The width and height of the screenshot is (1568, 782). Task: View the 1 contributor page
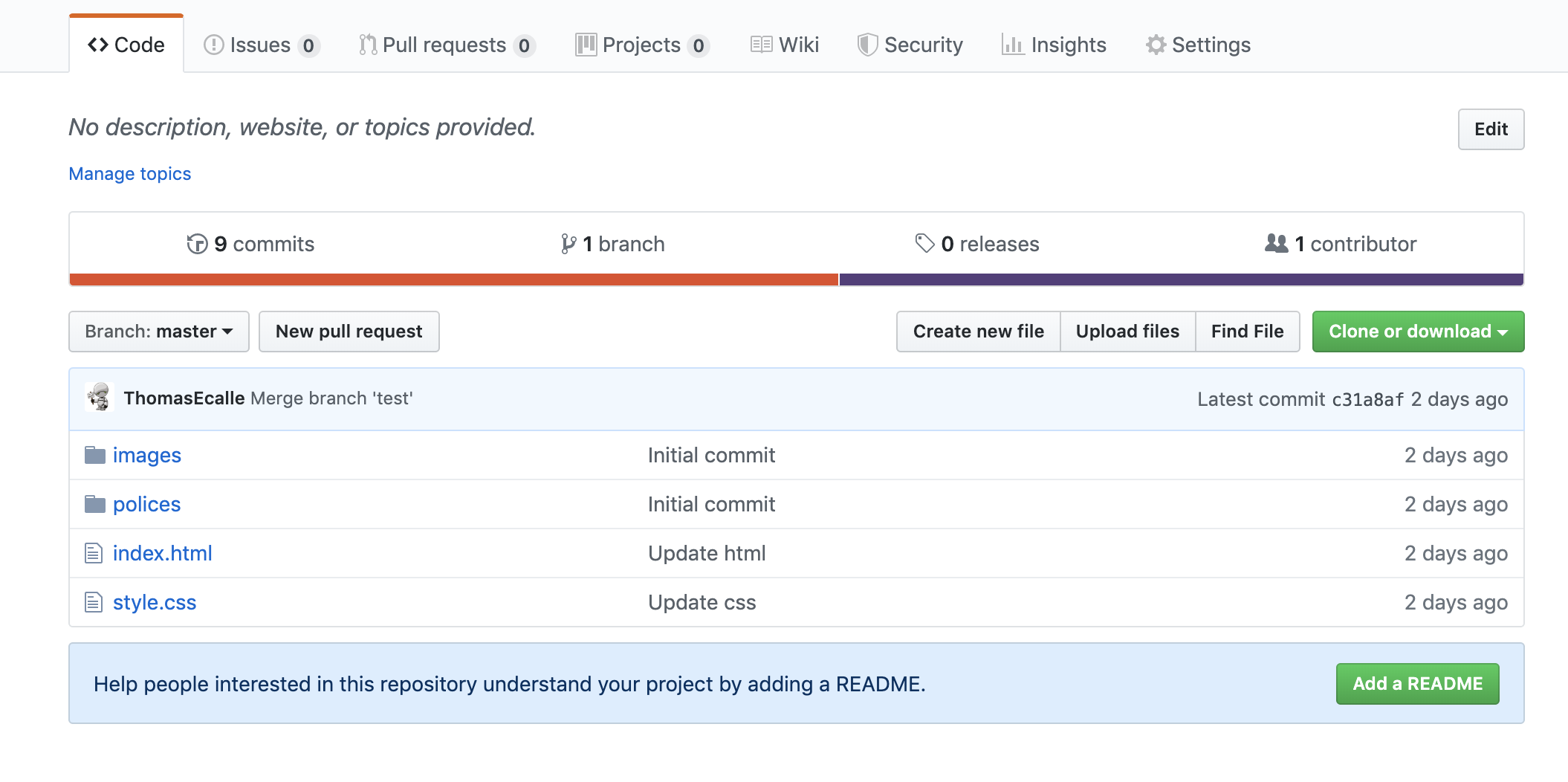(x=1341, y=244)
